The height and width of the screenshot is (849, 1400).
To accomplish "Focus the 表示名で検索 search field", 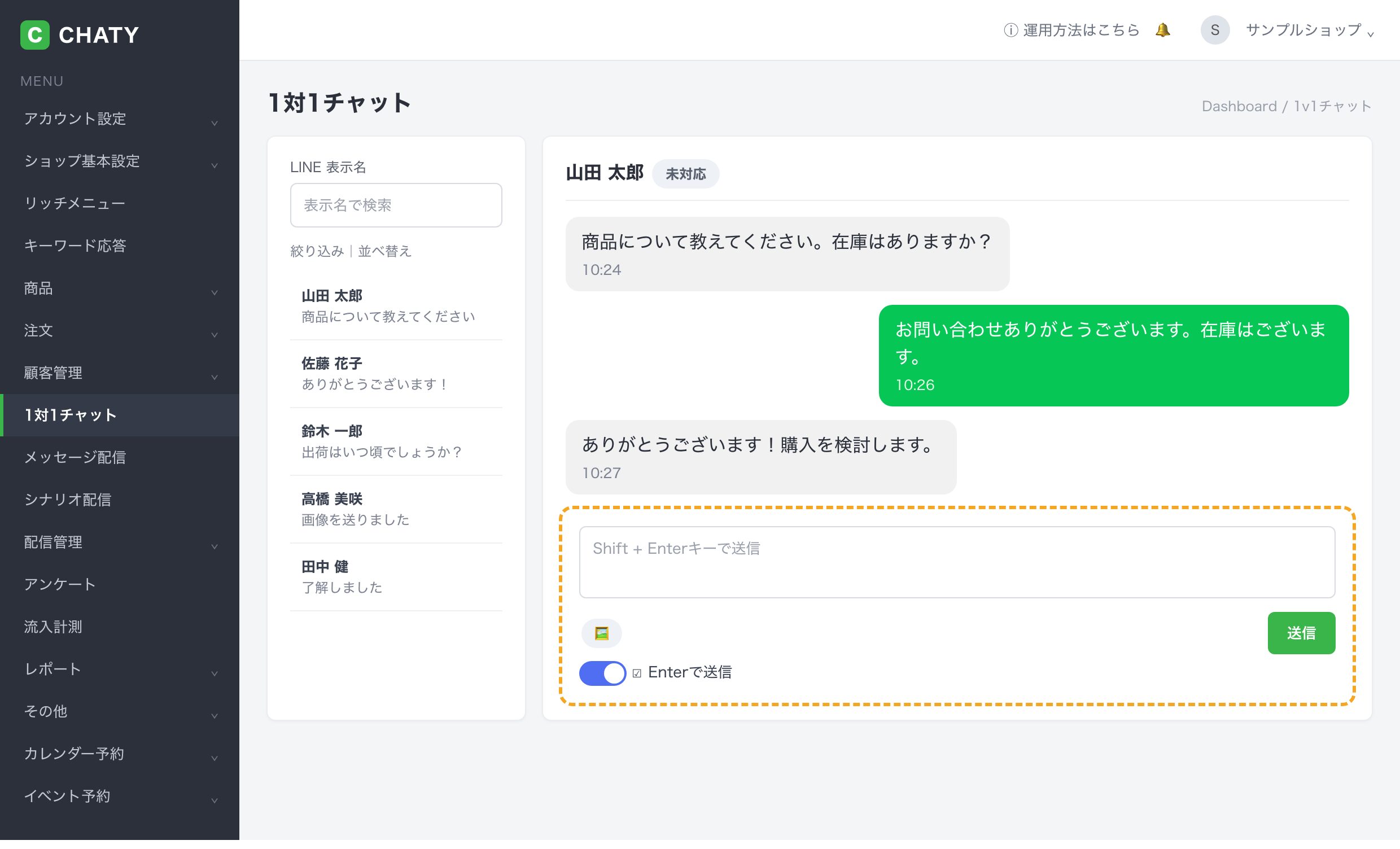I will (x=396, y=205).
